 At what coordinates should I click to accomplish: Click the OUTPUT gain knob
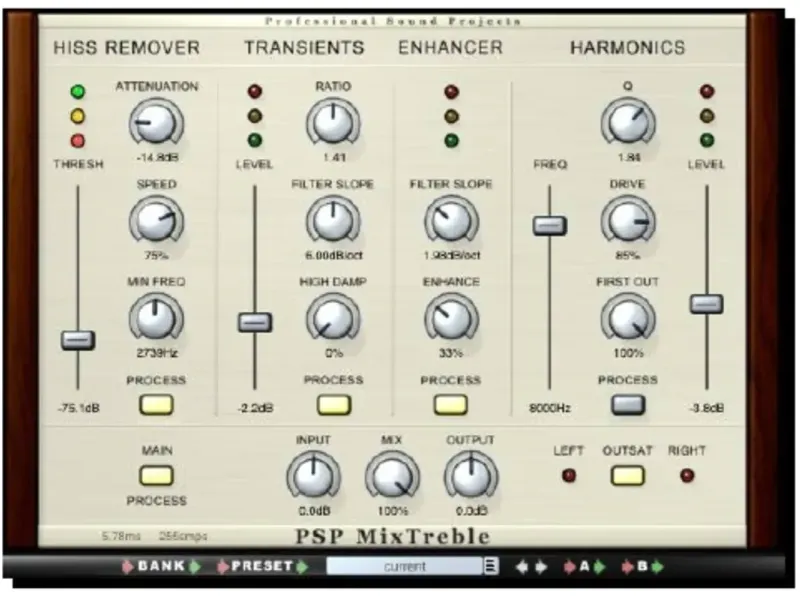[x=471, y=477]
